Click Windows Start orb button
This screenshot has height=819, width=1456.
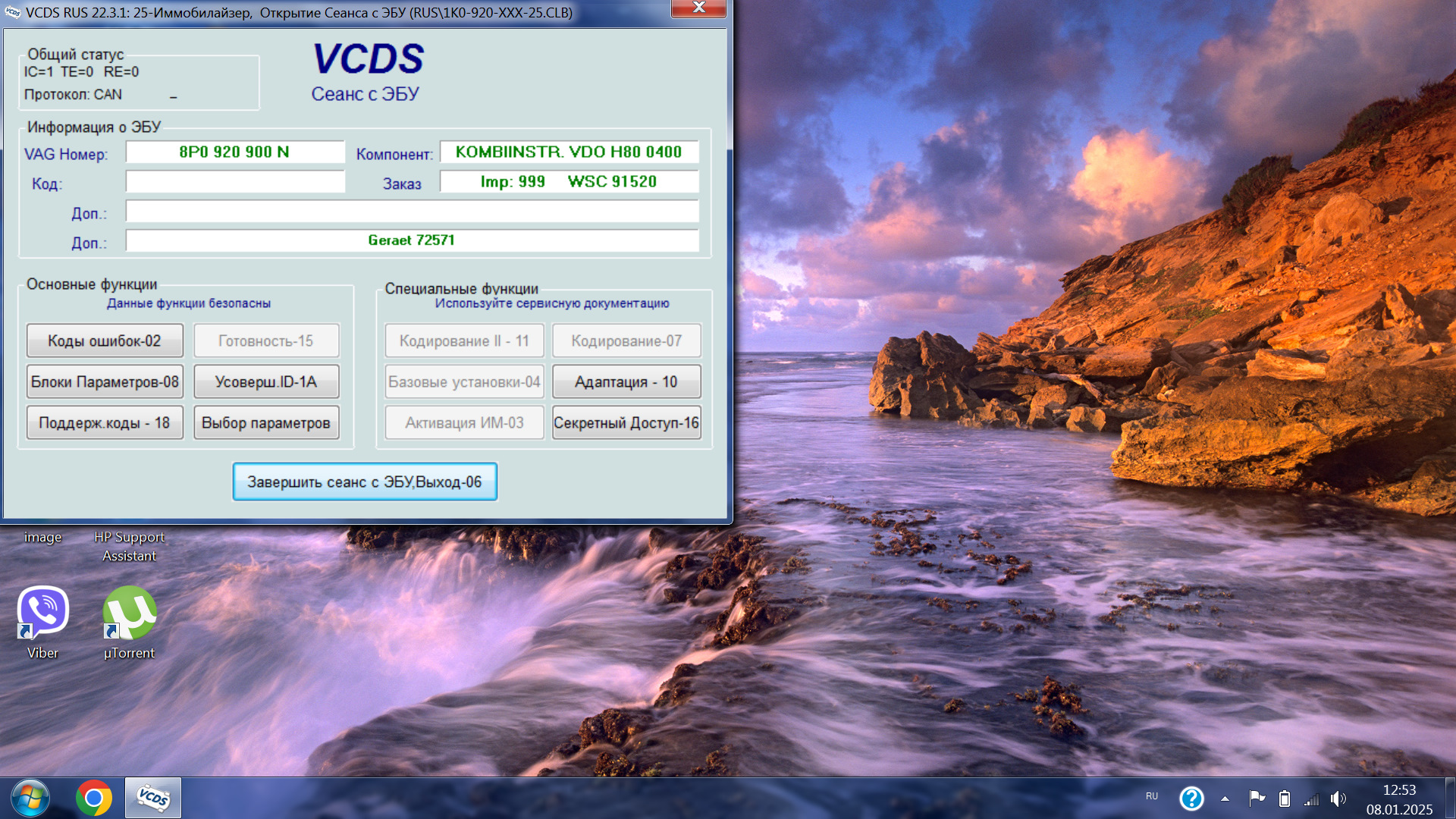[x=30, y=798]
